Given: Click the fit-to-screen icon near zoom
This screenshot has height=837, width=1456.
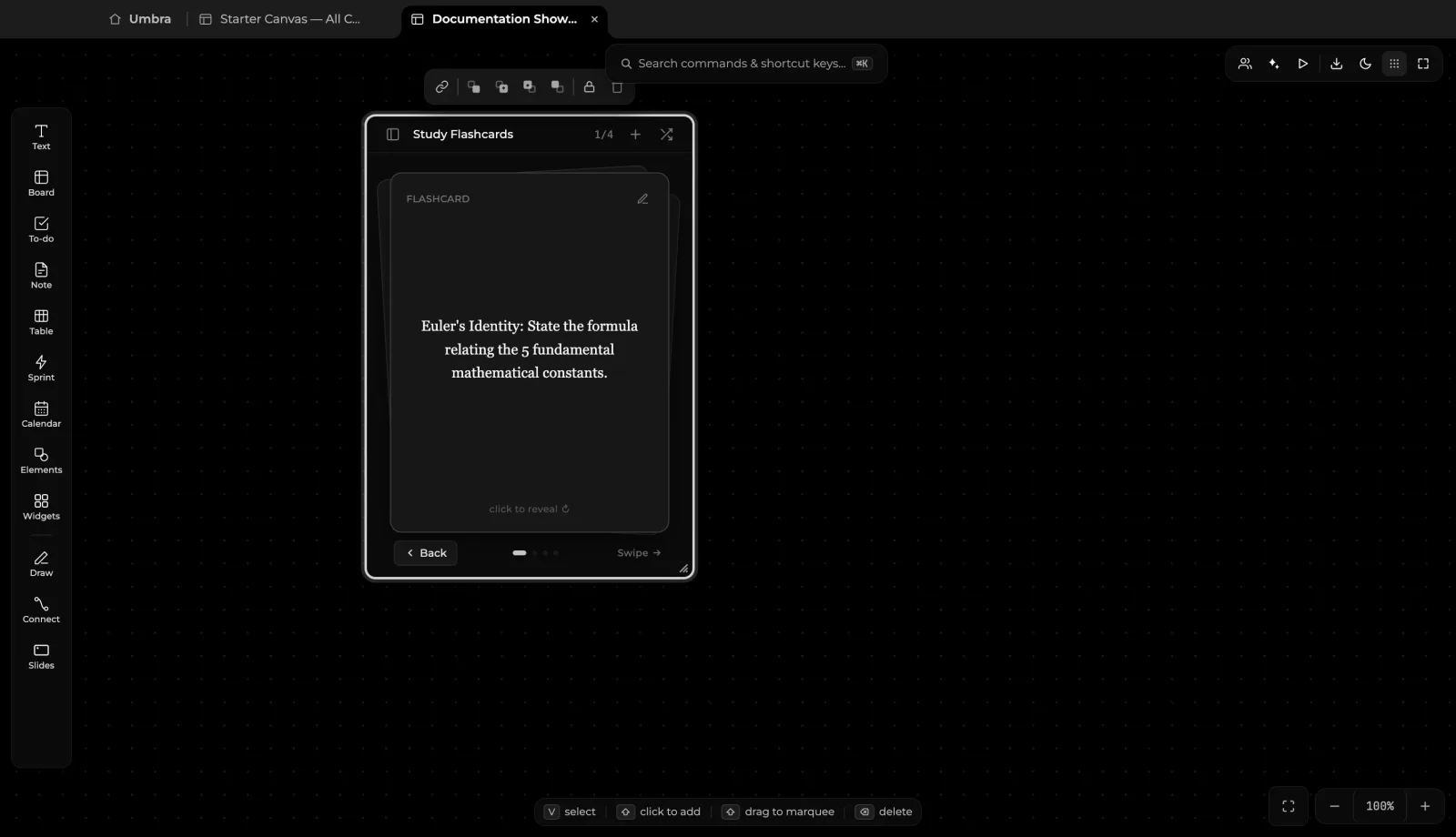Looking at the screenshot, I should [1289, 806].
